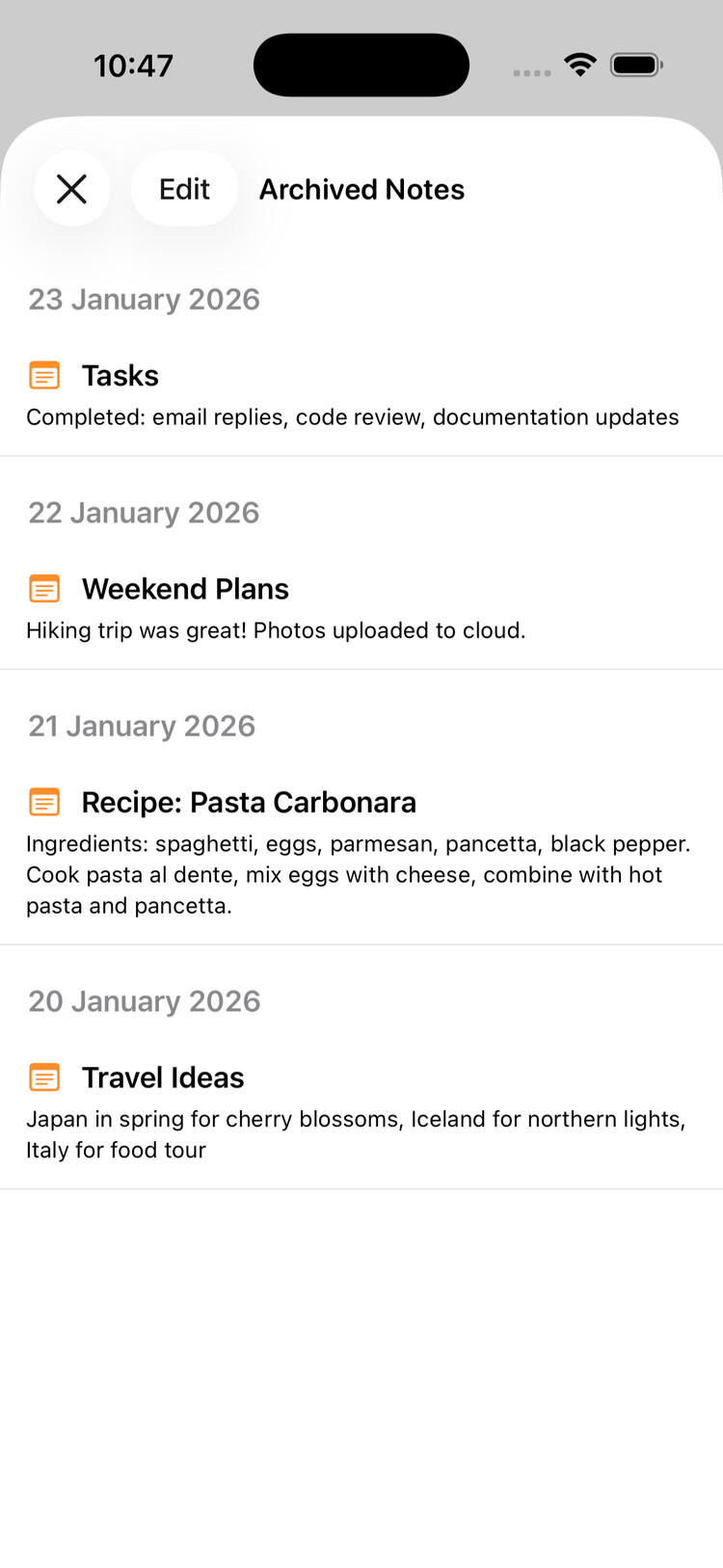This screenshot has width=723, height=1568.
Task: Tap the note icon beside Weekend Plans
Action: [x=44, y=588]
